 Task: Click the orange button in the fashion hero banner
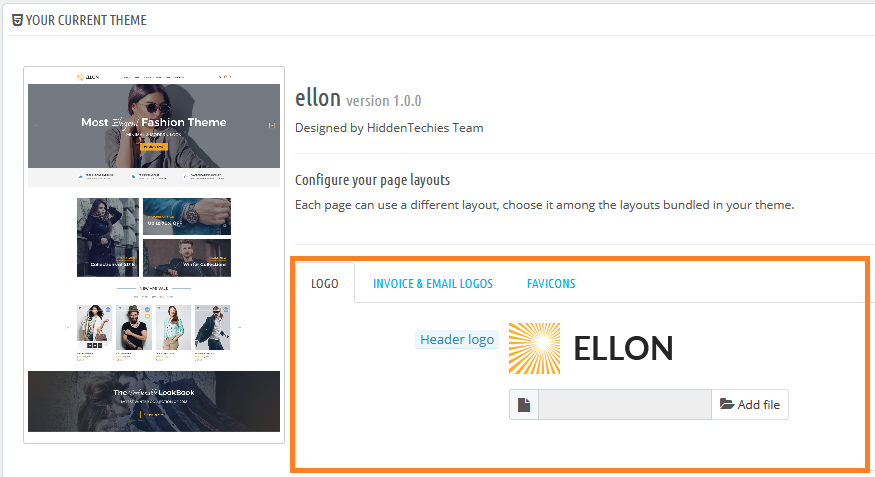click(153, 147)
